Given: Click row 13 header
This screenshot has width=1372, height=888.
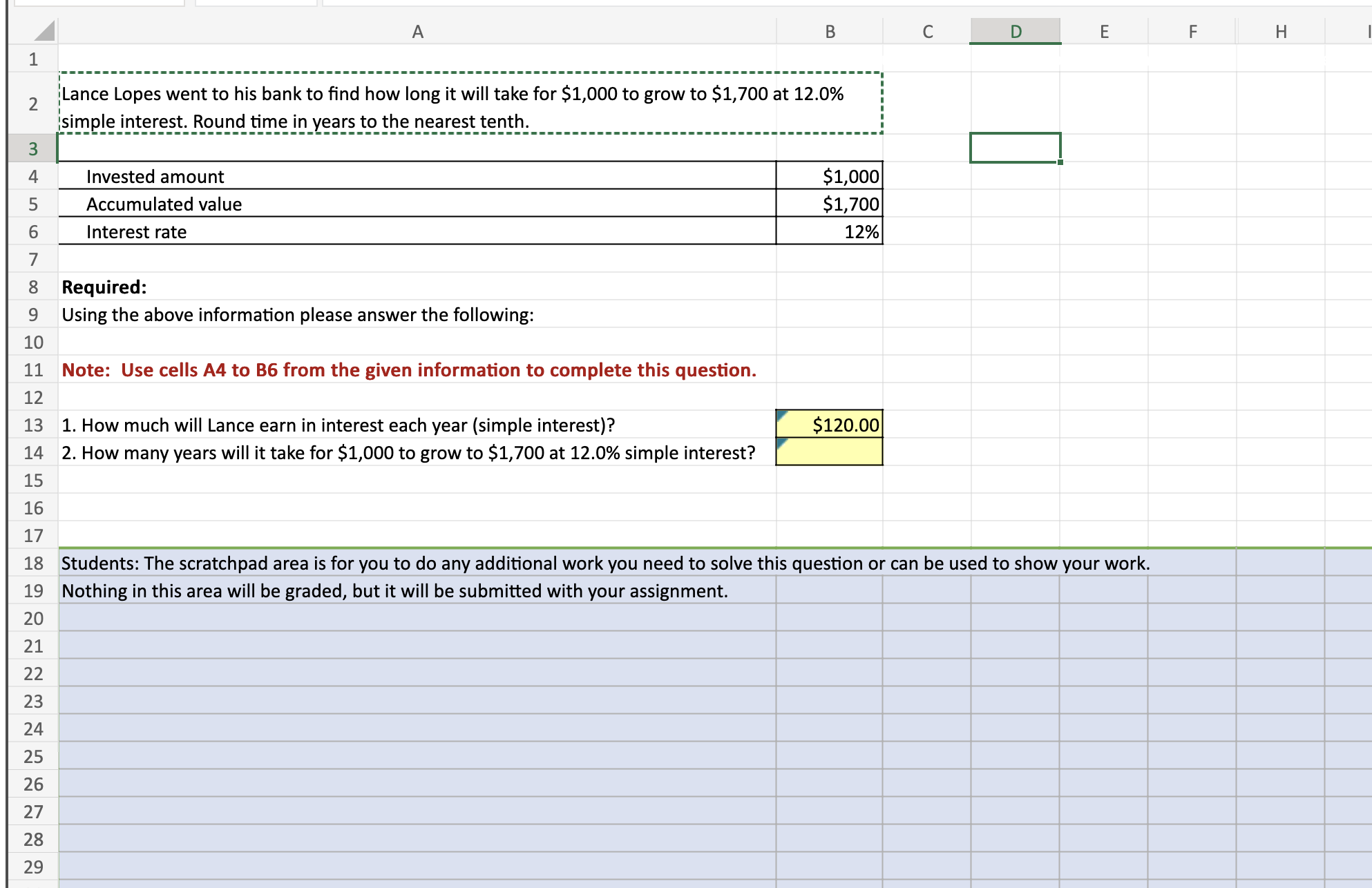Looking at the screenshot, I should click(x=32, y=425).
